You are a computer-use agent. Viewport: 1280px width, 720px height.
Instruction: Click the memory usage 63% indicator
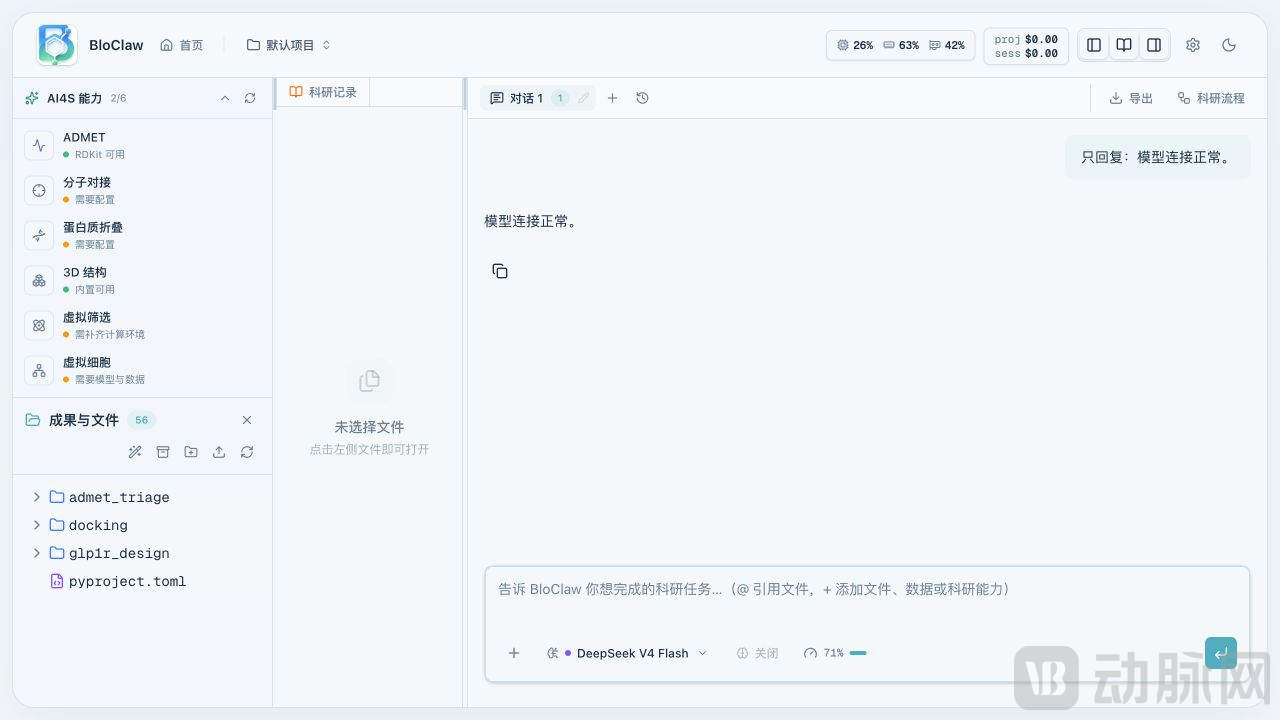[x=901, y=45]
